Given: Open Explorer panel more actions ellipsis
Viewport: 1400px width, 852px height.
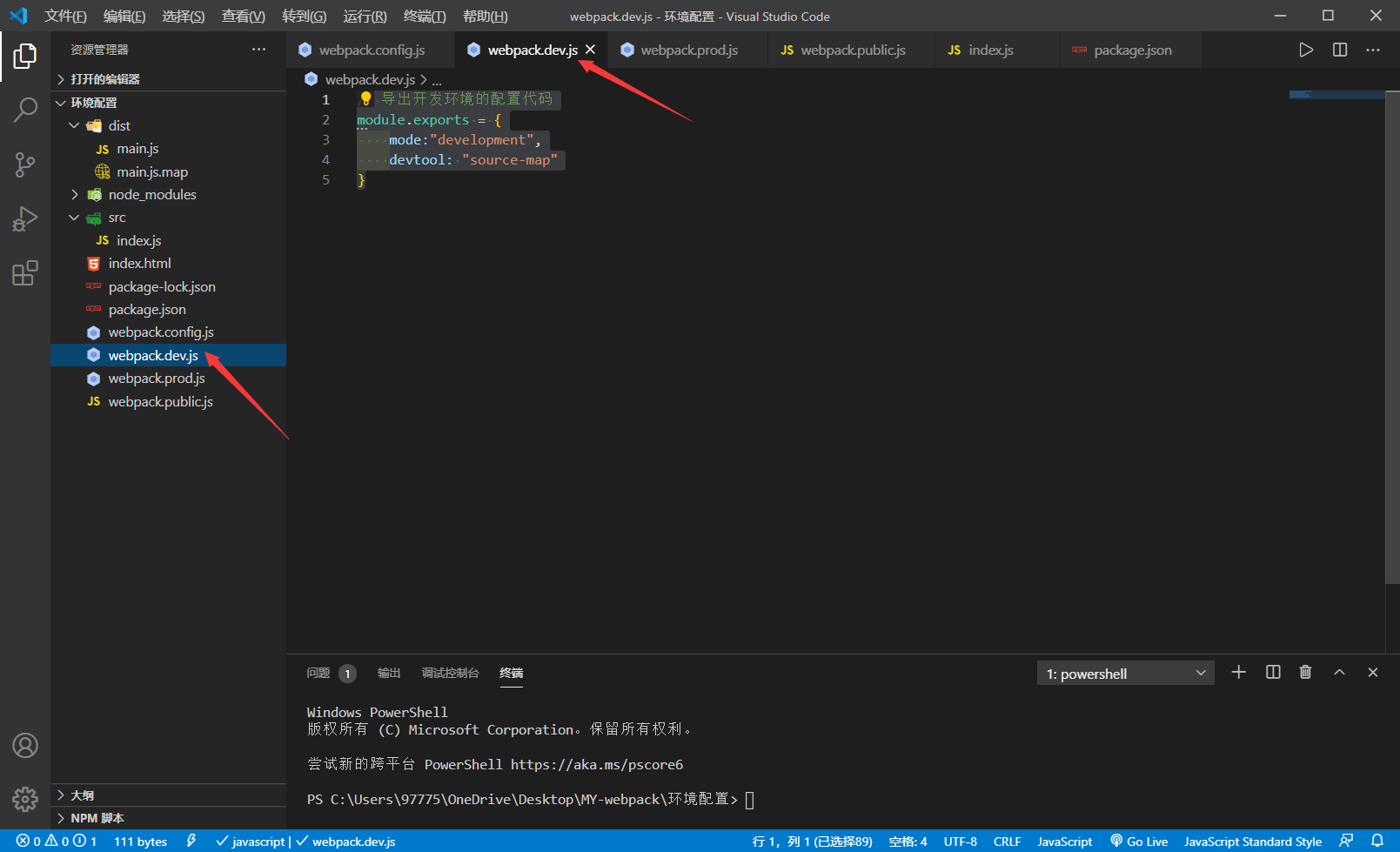Looking at the screenshot, I should point(259,50).
